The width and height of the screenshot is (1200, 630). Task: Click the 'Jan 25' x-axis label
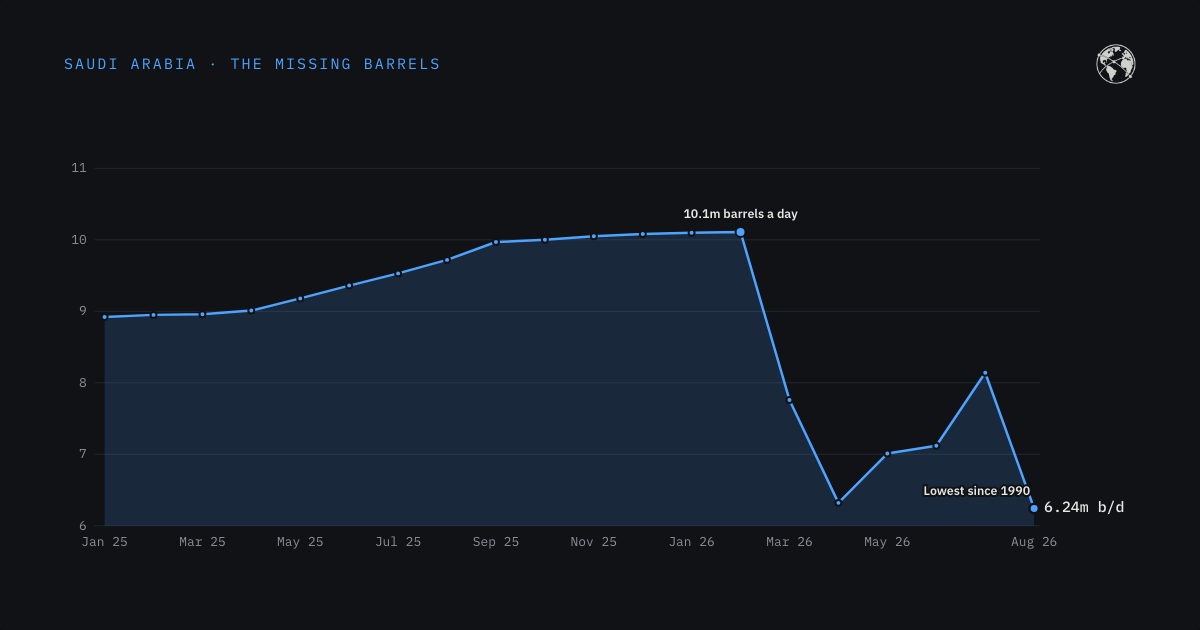[x=105, y=542]
